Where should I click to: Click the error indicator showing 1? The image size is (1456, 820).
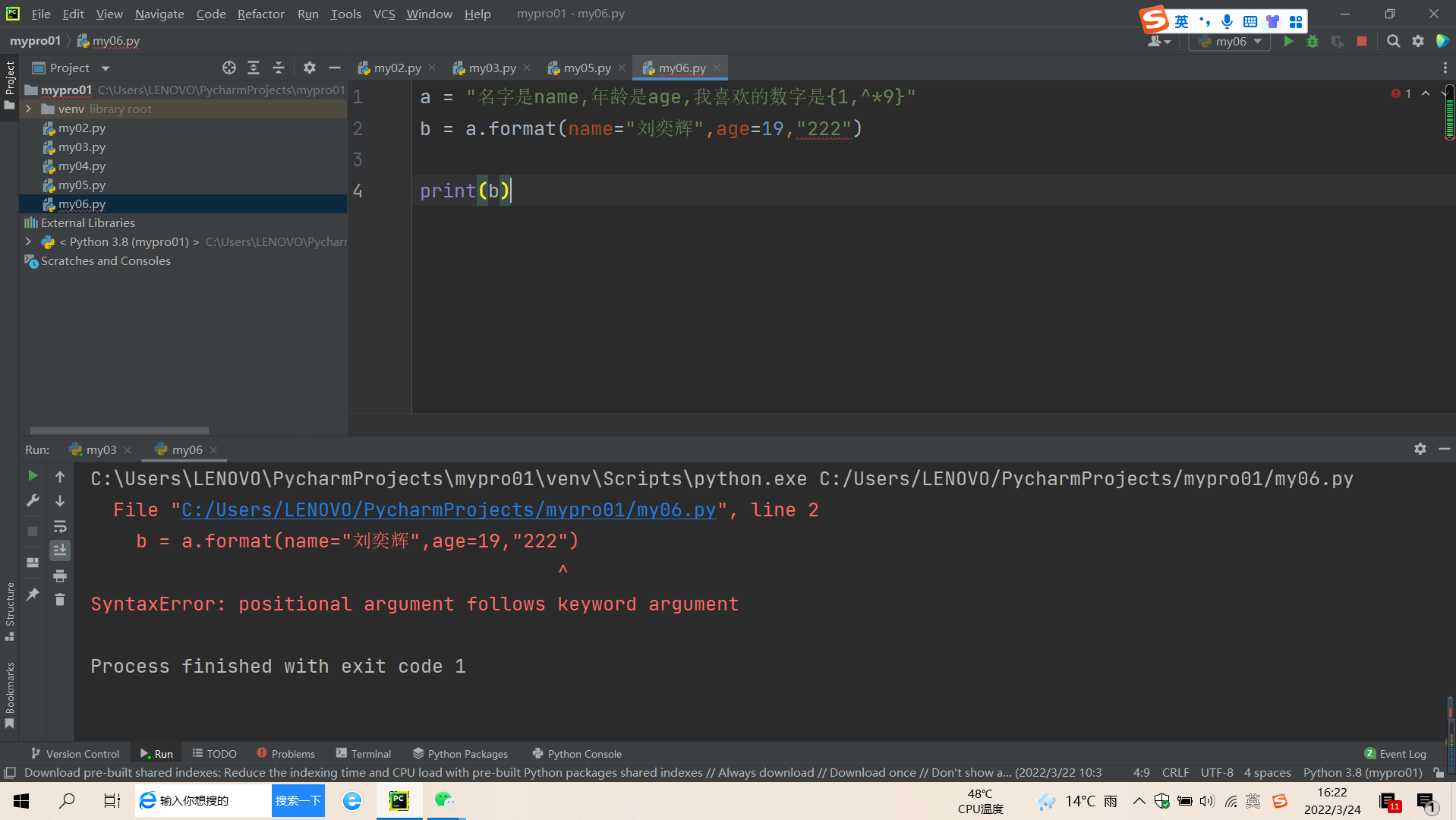pos(1401,94)
